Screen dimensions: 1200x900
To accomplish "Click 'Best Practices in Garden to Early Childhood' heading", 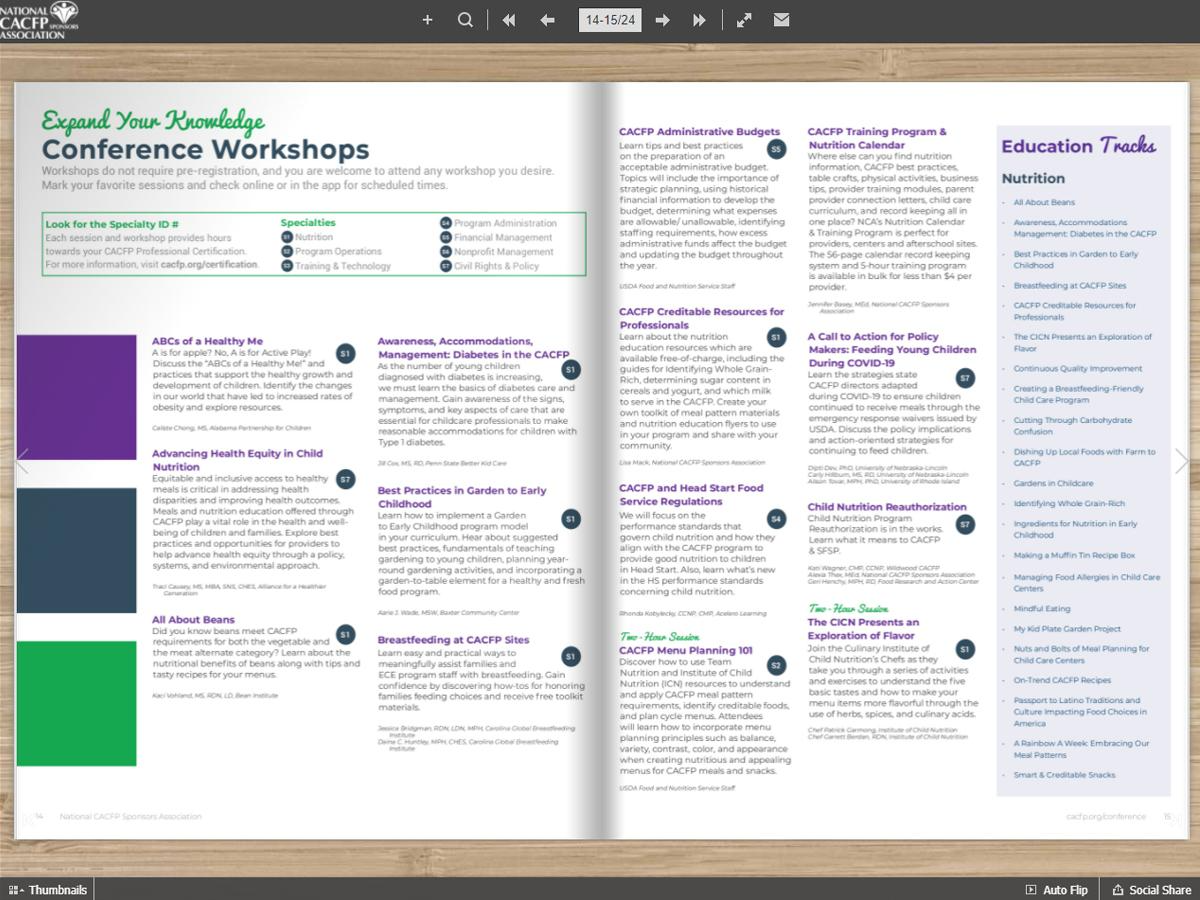I will pos(462,497).
